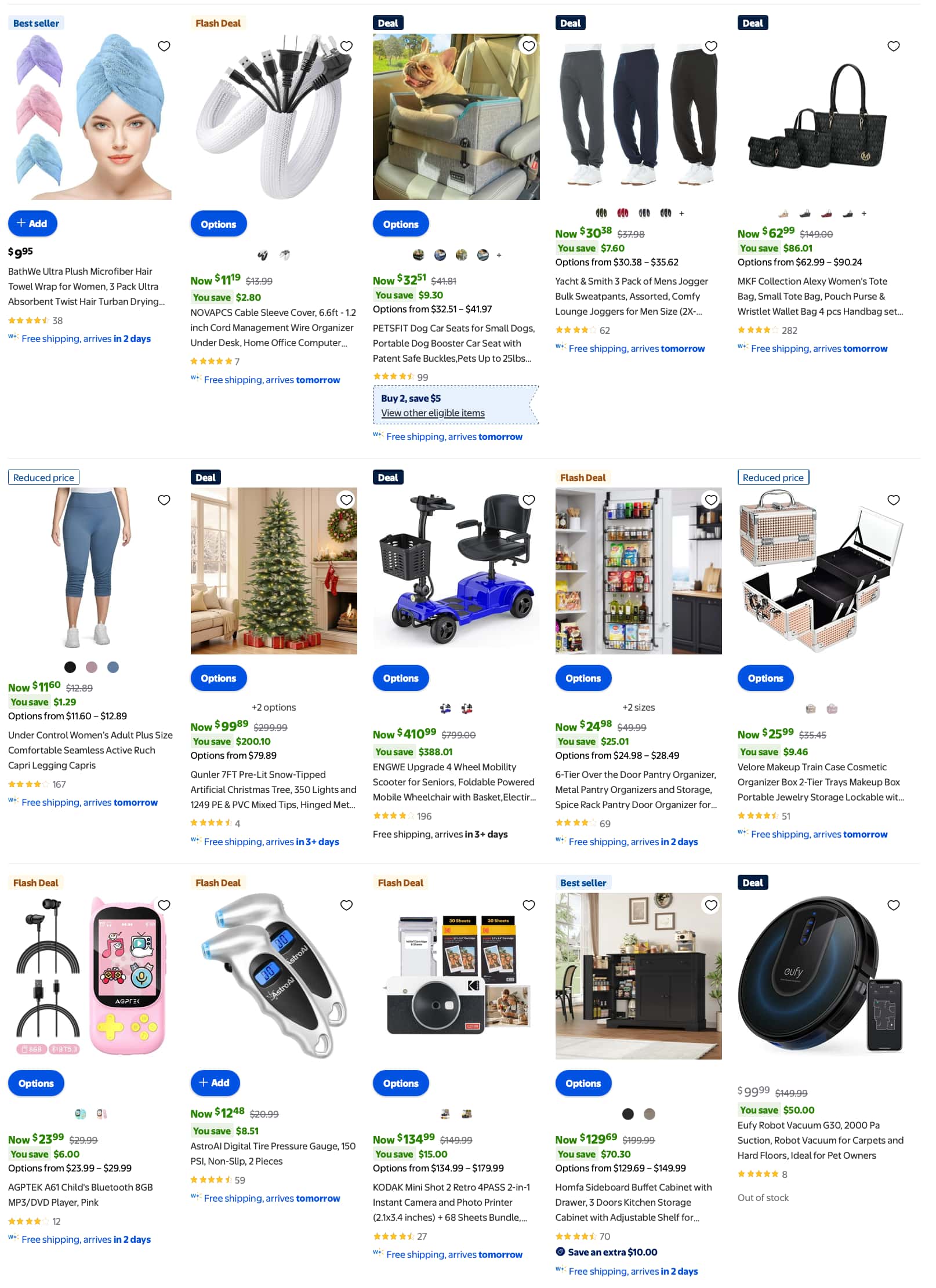The image size is (936, 1288).
Task: Click Options for 6-Tier pantry organizer
Action: coord(583,678)
